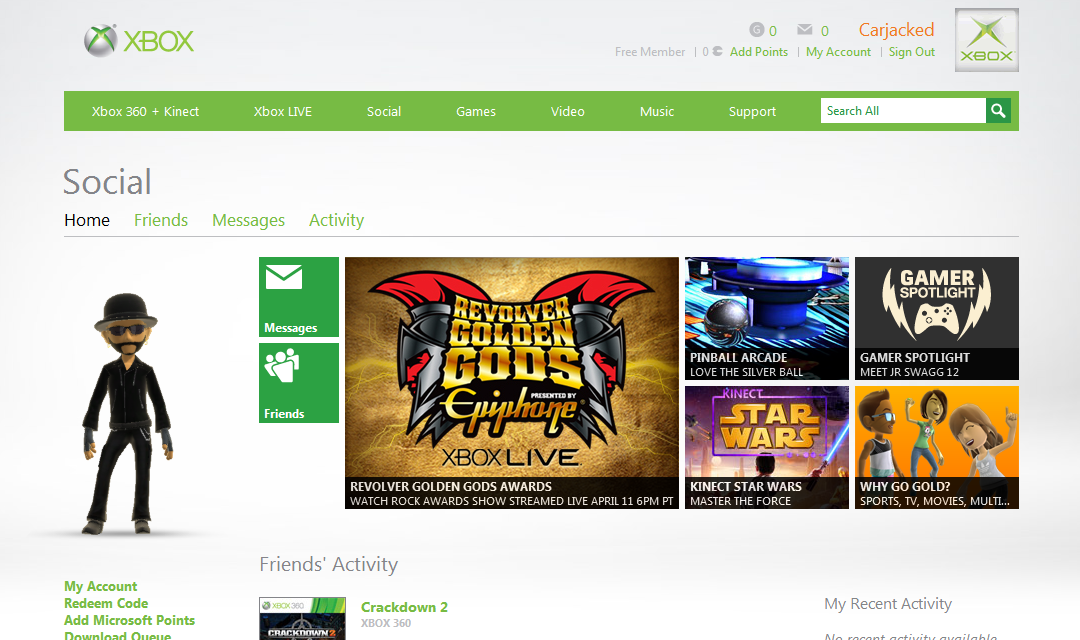Open Xbox 360 + Kinect menu
The height and width of the screenshot is (640, 1080).
[x=145, y=112]
